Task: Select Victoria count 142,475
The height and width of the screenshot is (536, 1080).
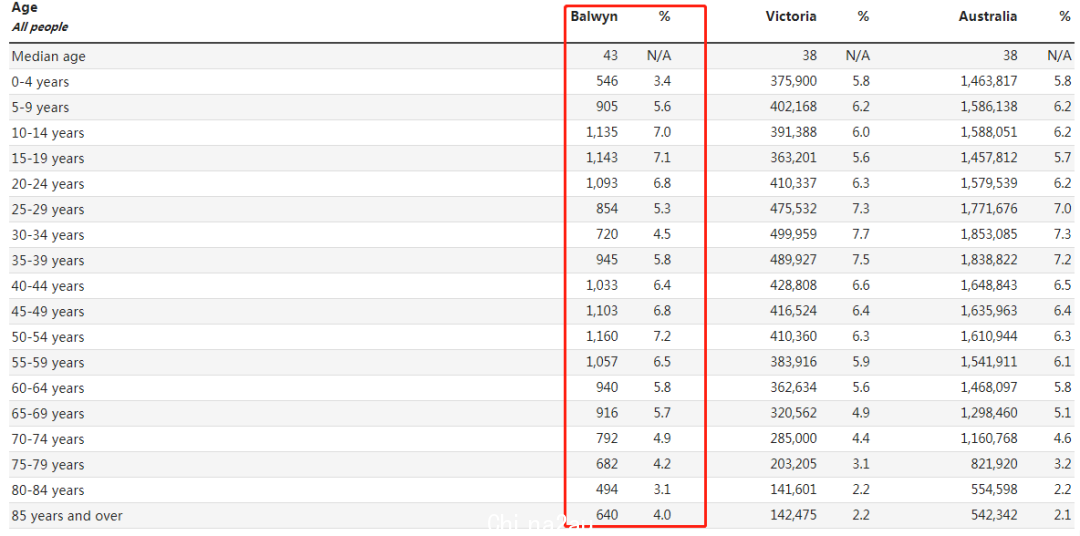Action: (x=794, y=515)
